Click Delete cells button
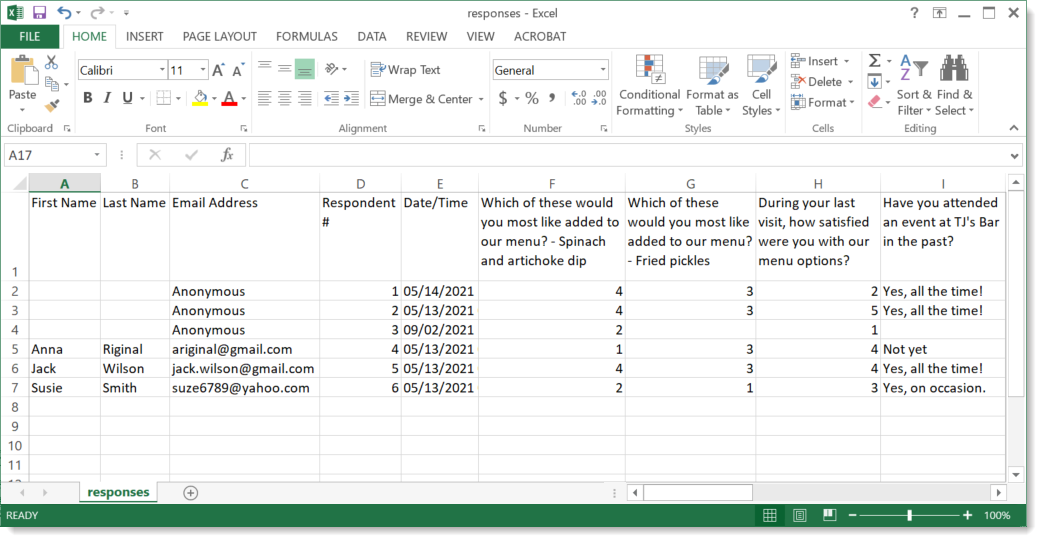This screenshot has height=542, width=1042. click(817, 82)
